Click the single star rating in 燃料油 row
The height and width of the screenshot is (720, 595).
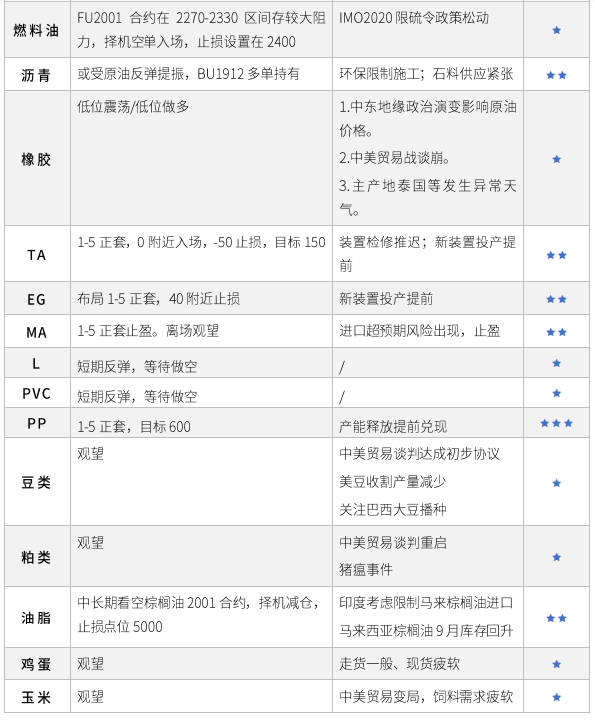click(556, 30)
